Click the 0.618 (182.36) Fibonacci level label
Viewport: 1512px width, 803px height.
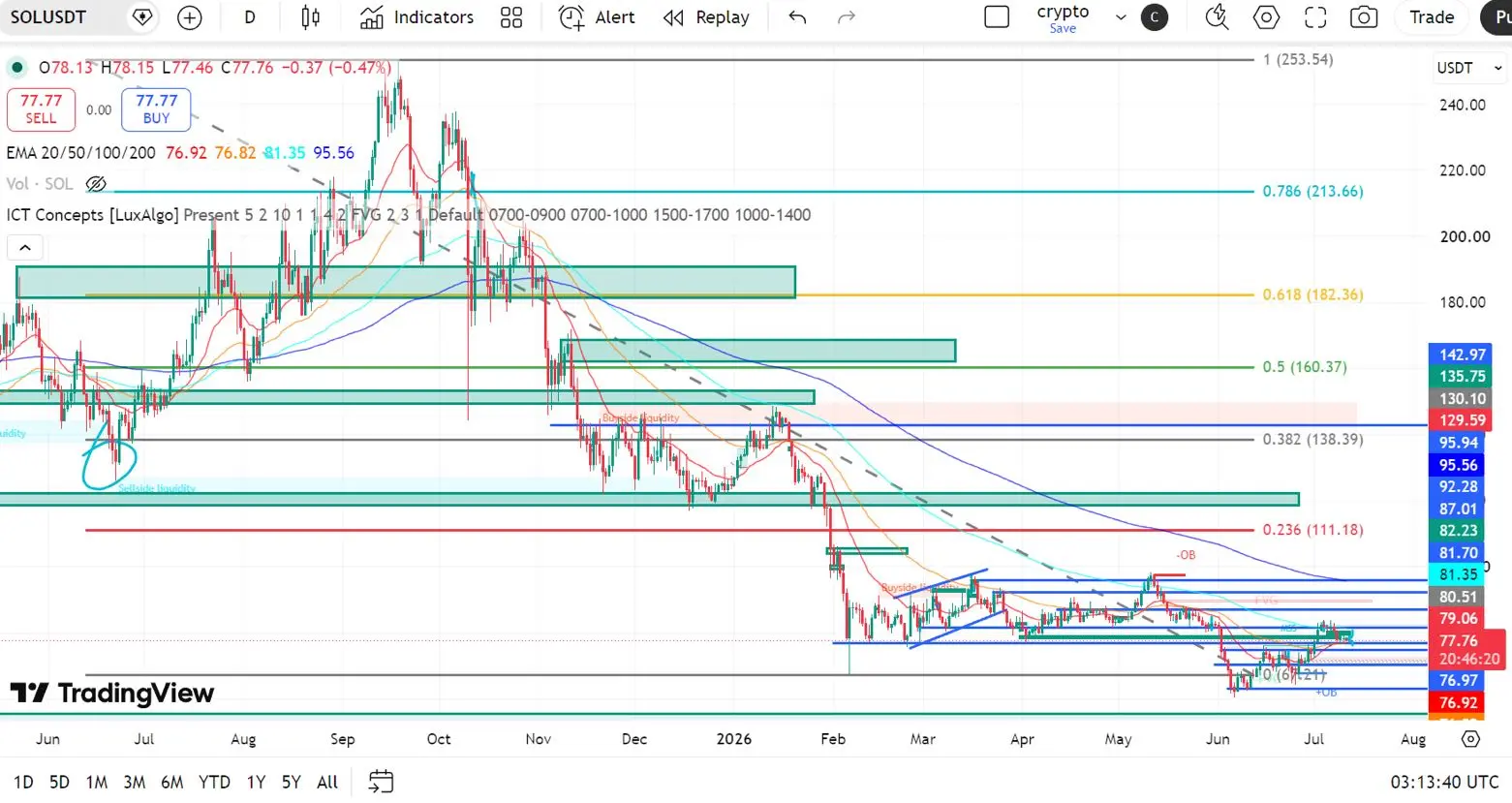pyautogui.click(x=1312, y=294)
